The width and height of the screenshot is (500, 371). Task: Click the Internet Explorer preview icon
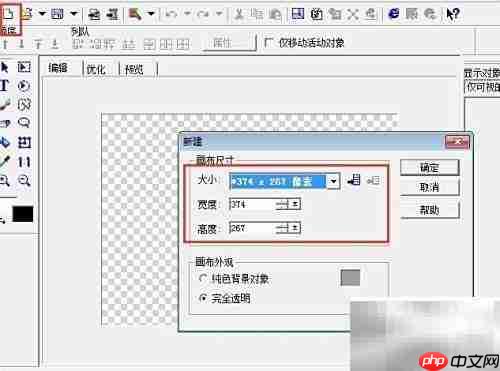point(394,14)
